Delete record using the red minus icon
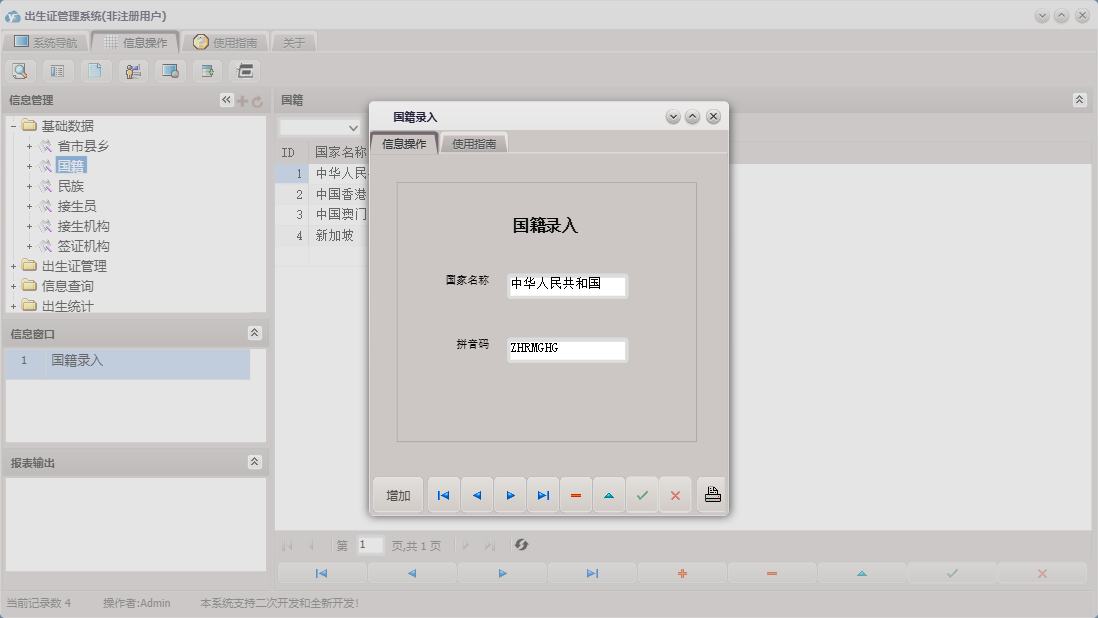Image resolution: width=1098 pixels, height=618 pixels. pyautogui.click(x=576, y=494)
